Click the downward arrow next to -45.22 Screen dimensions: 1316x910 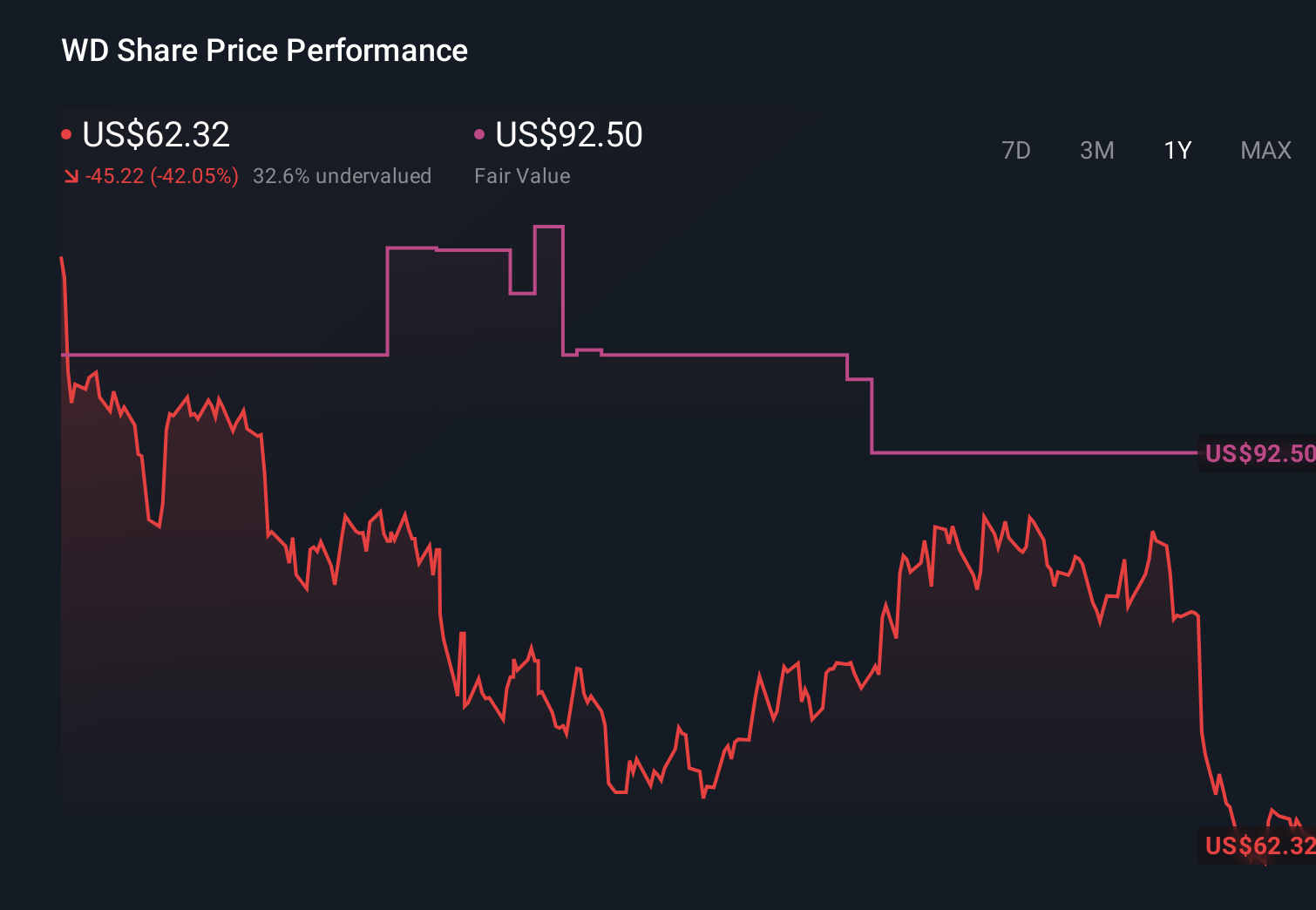pyautogui.click(x=71, y=175)
